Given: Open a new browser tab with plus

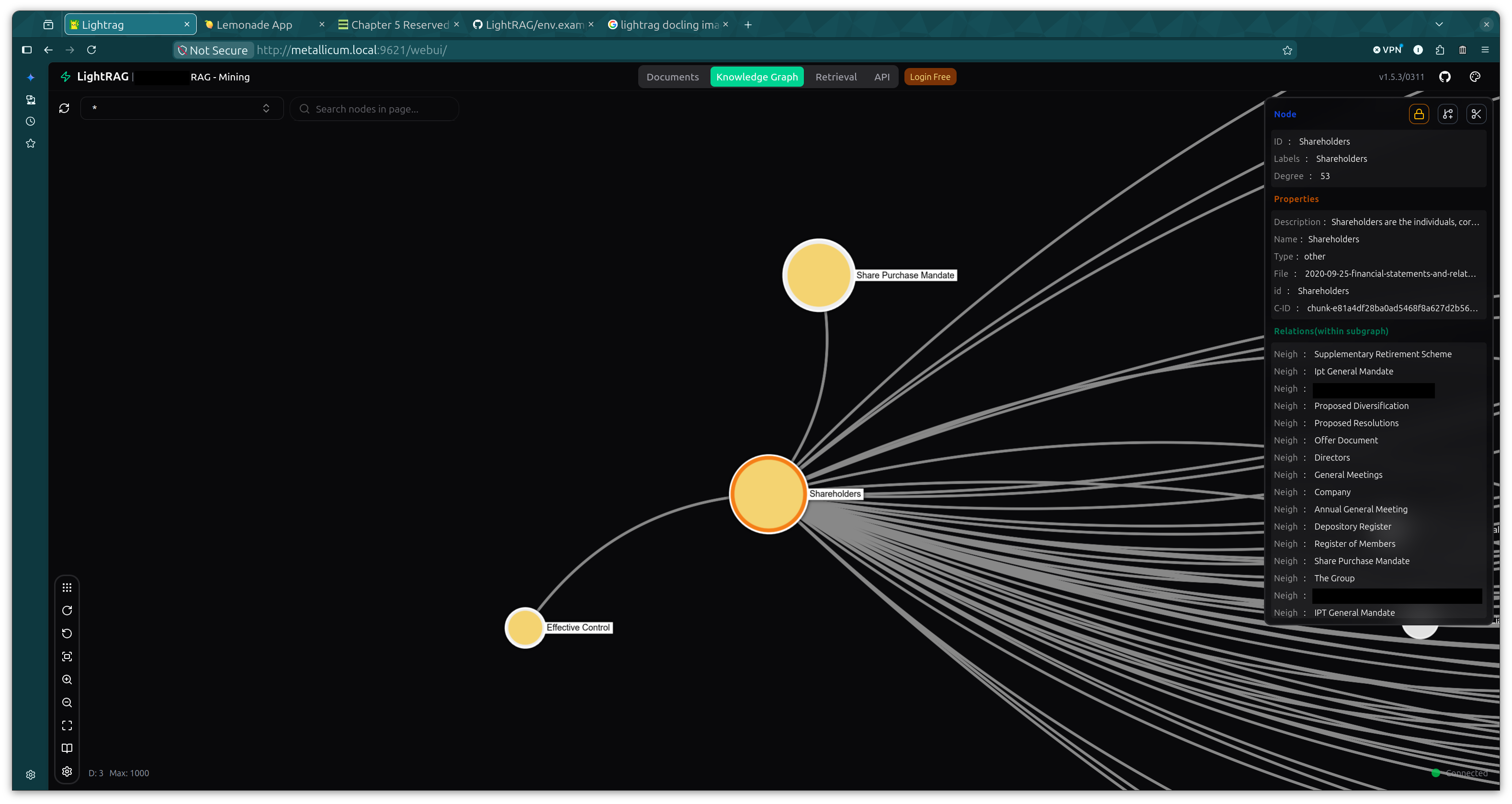Looking at the screenshot, I should point(748,24).
